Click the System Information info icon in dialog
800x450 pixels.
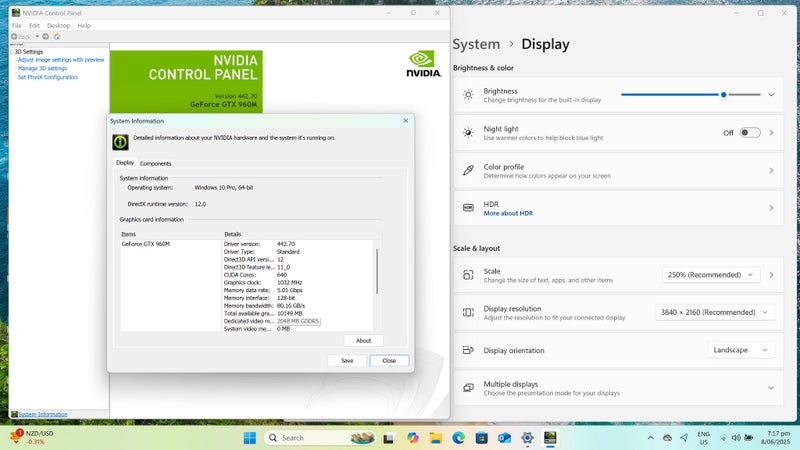(x=120, y=142)
